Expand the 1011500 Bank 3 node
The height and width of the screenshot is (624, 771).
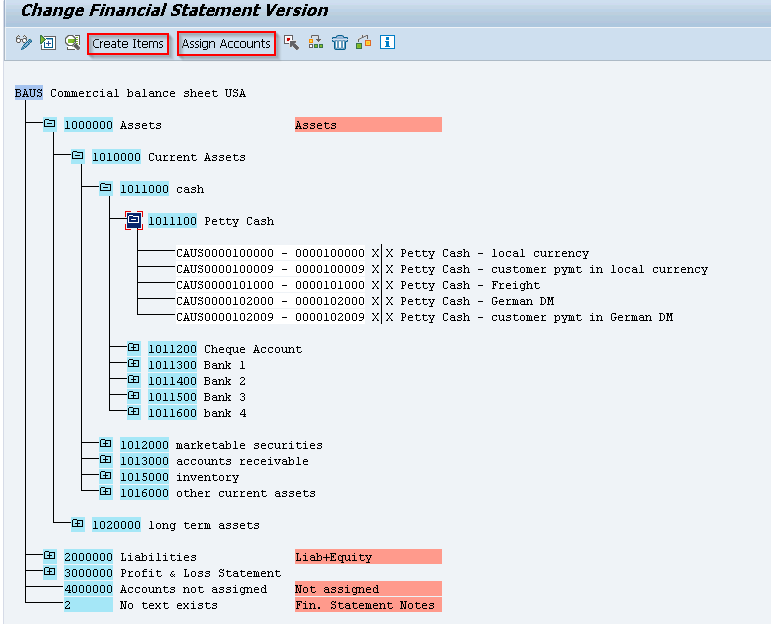pyautogui.click(x=134, y=395)
